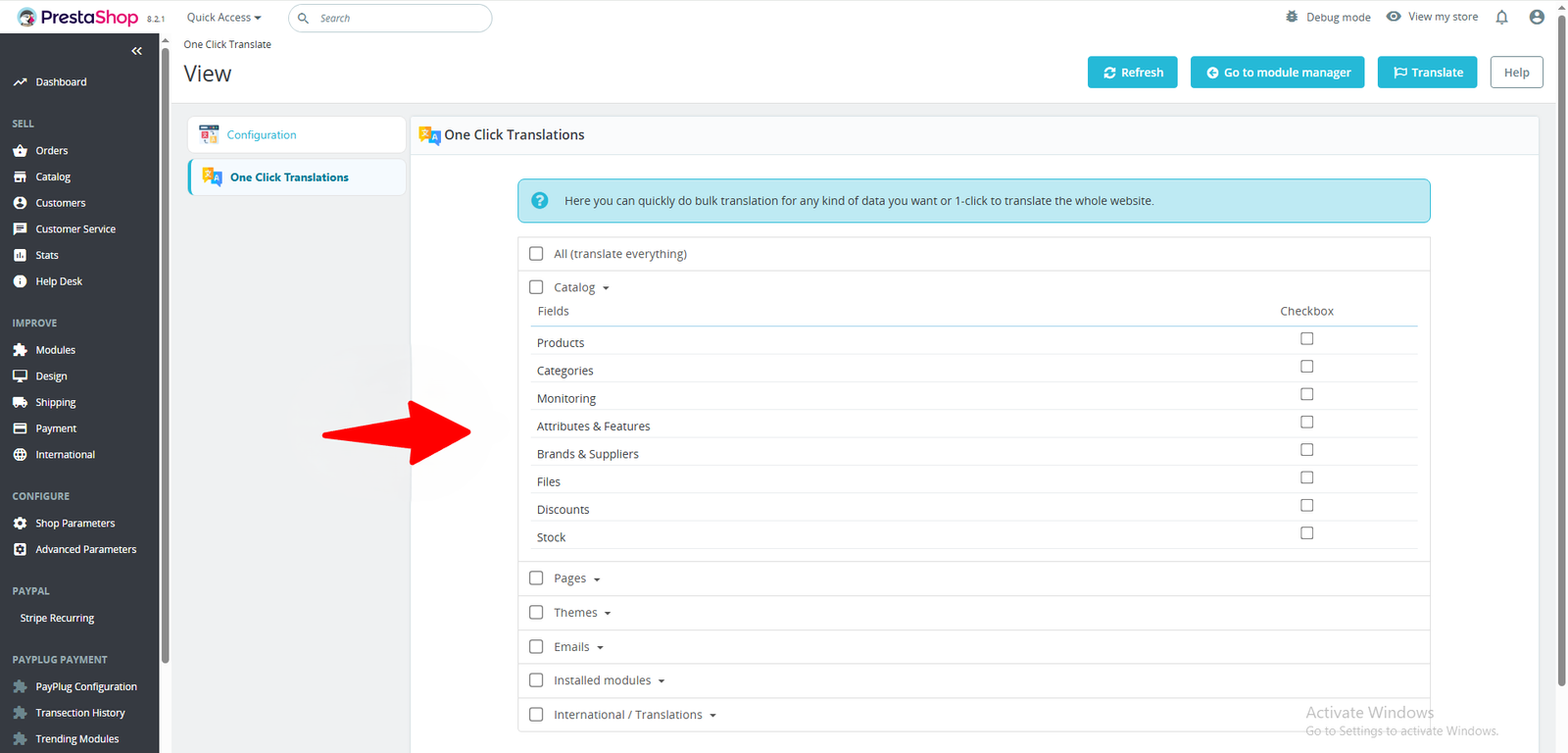Open Advanced Parameters menu item
Image resolution: width=1568 pixels, height=753 pixels.
(86, 550)
